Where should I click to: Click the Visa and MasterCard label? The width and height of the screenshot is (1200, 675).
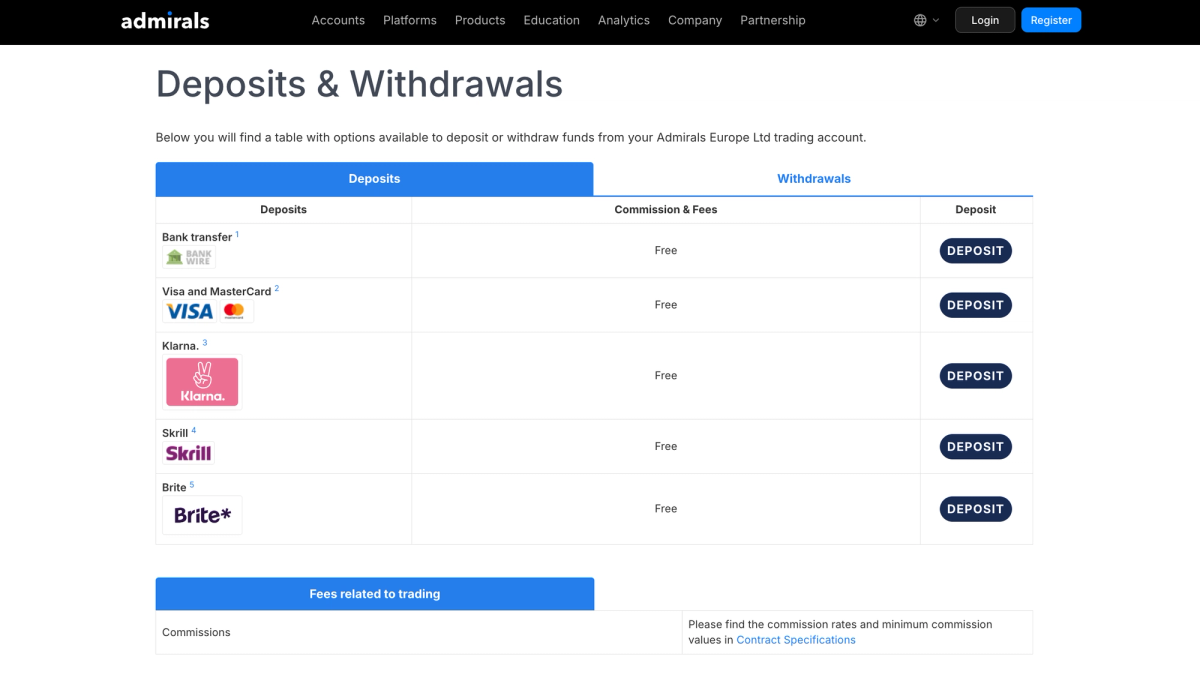(217, 292)
